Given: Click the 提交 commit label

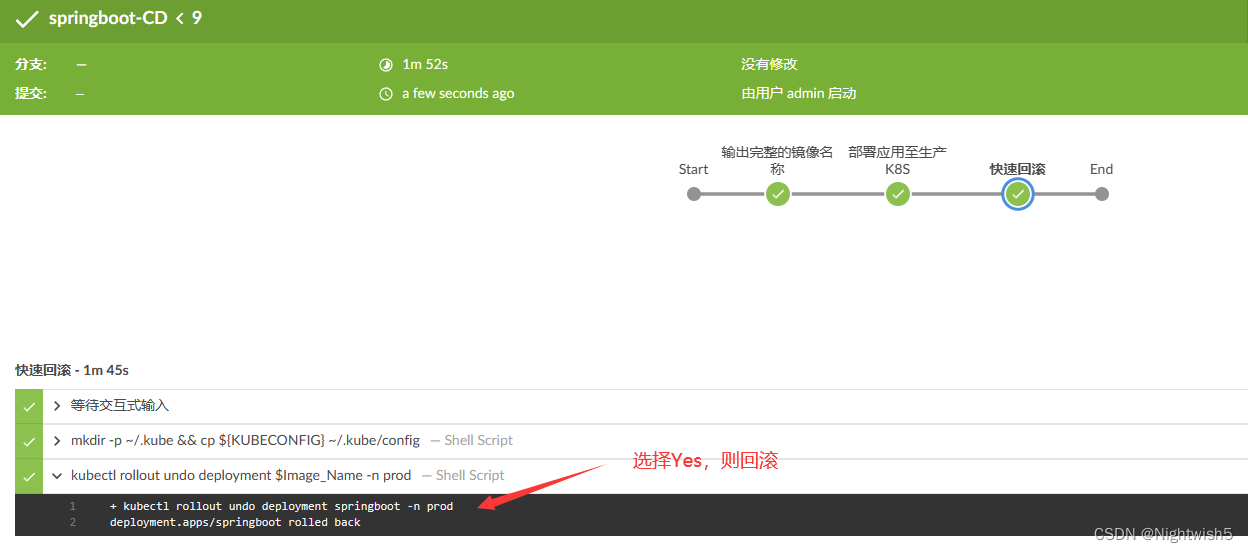Looking at the screenshot, I should tap(31, 93).
